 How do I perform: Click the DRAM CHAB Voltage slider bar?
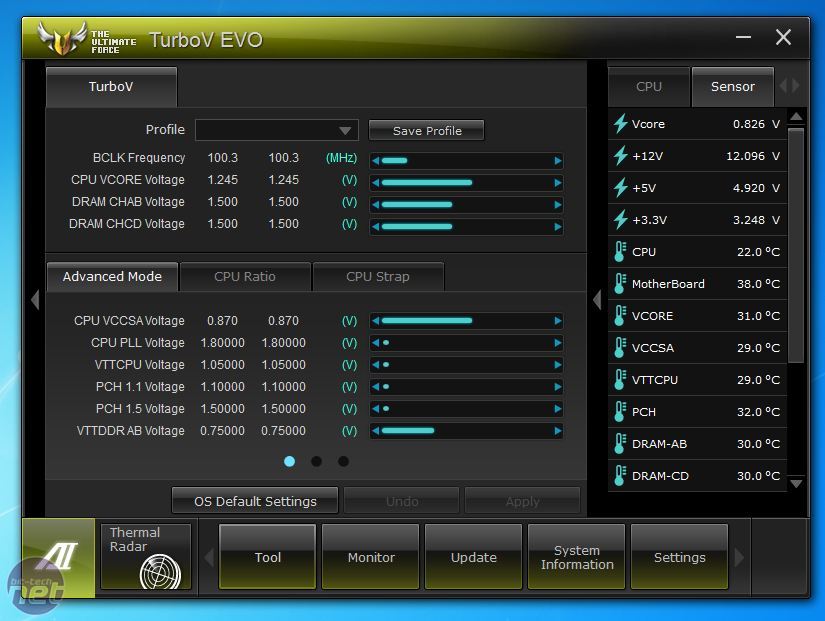pyautogui.click(x=467, y=205)
